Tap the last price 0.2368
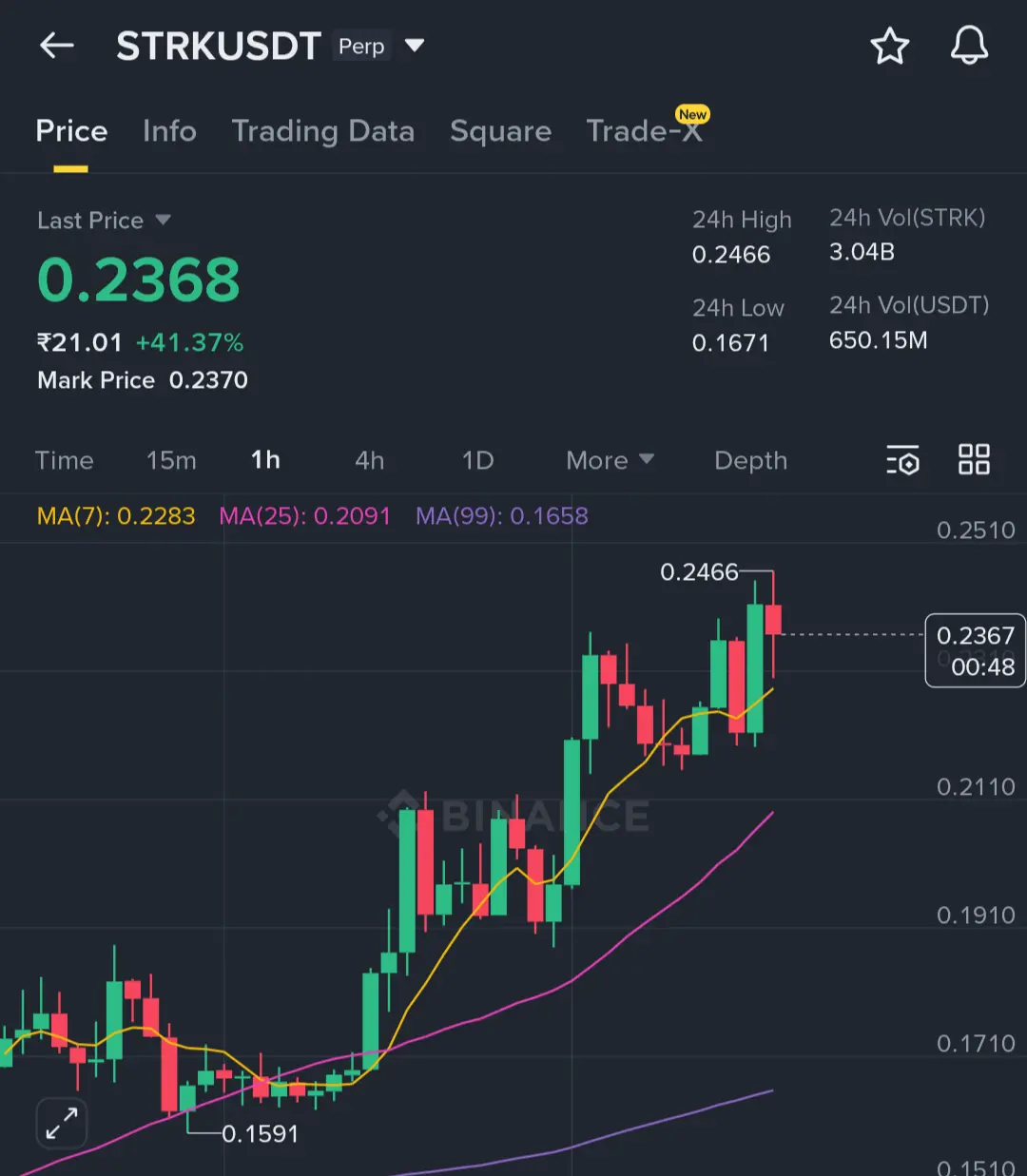 [x=139, y=280]
